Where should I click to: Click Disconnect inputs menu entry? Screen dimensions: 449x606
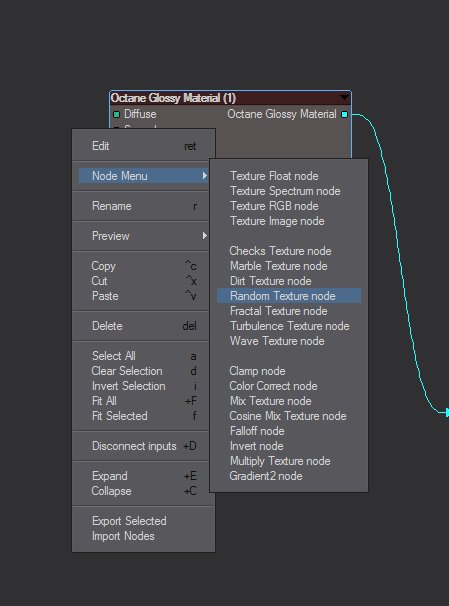click(x=143, y=446)
